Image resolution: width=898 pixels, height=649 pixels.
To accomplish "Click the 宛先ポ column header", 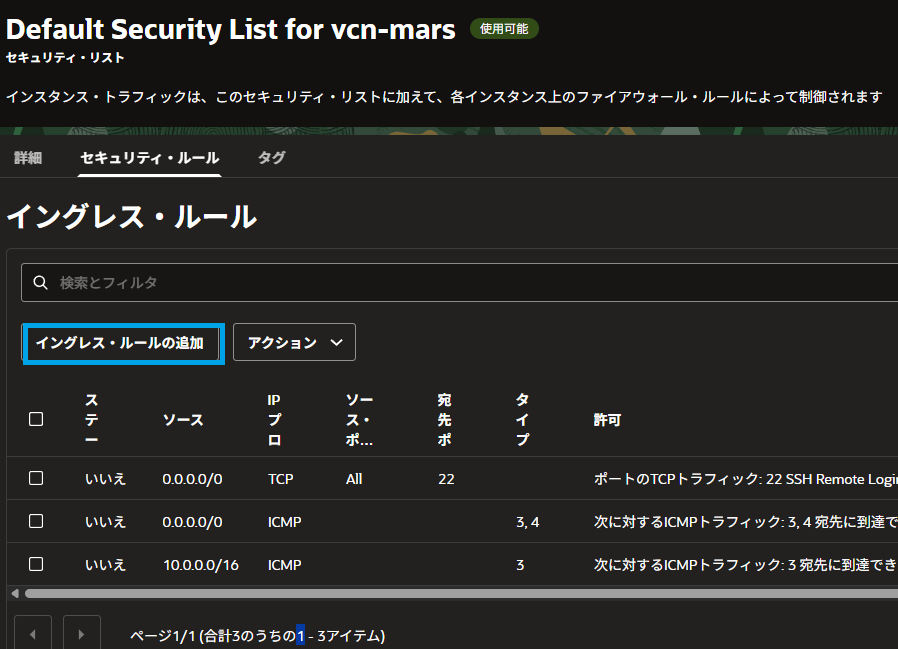I will (445, 420).
